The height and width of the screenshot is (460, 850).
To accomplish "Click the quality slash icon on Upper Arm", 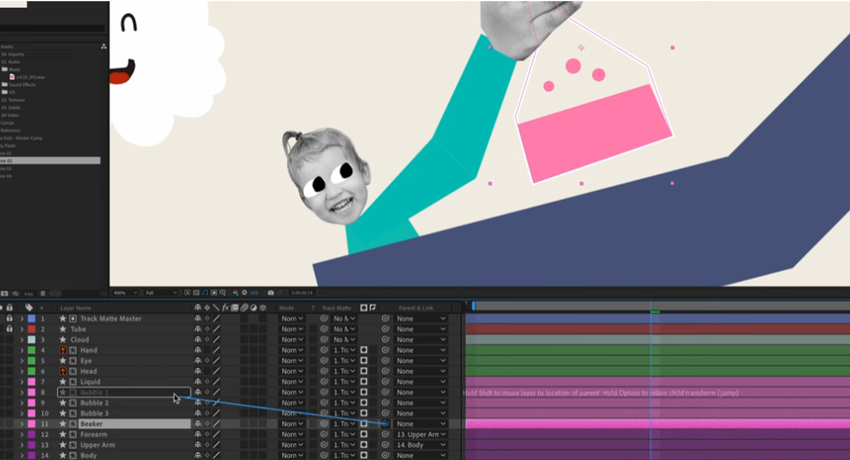I will (216, 445).
